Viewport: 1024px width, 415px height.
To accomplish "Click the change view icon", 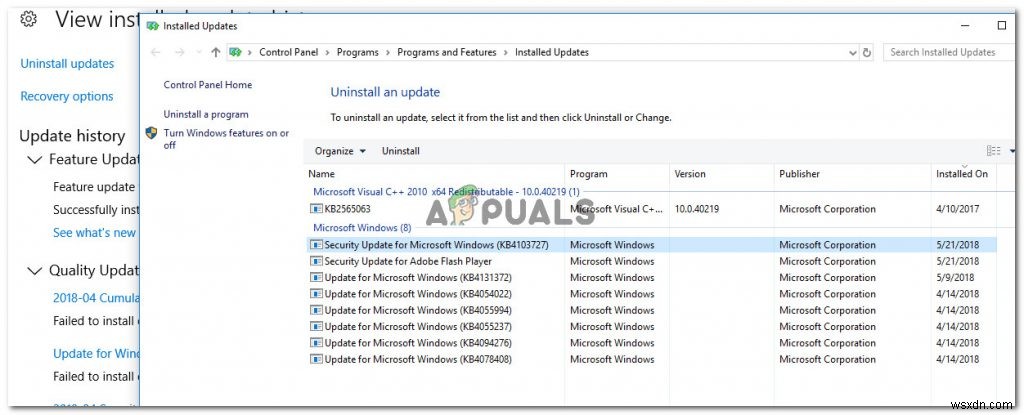I will coord(993,151).
